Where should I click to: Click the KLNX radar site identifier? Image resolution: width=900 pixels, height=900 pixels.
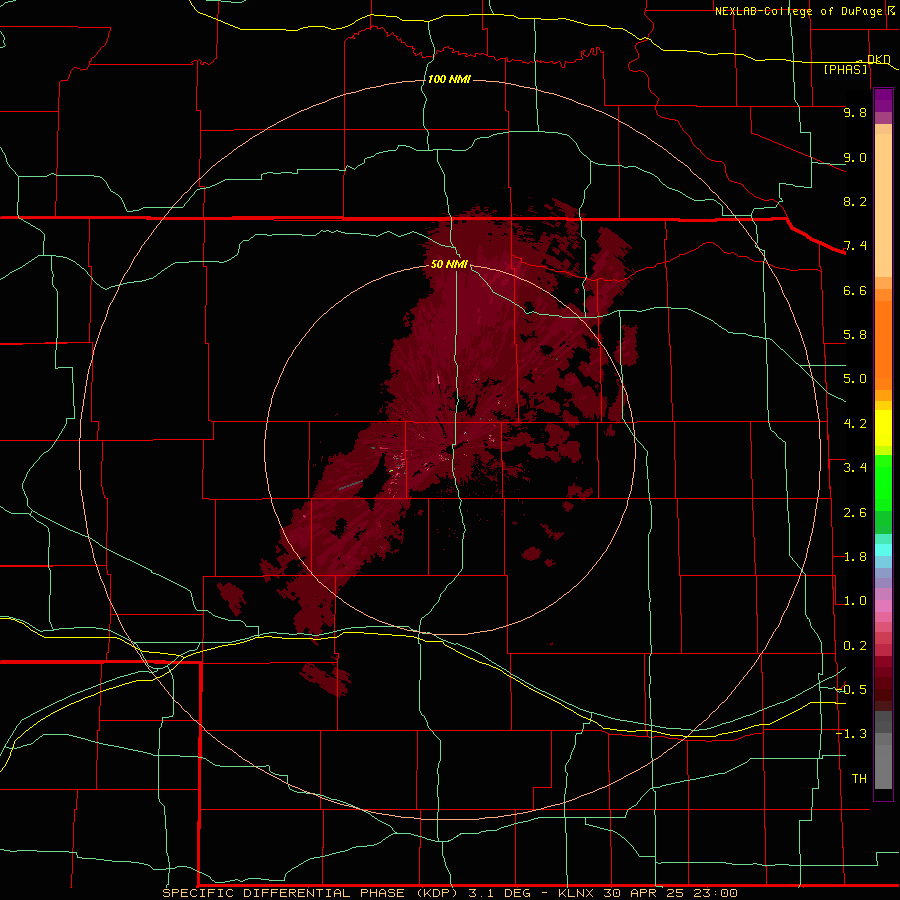(x=576, y=893)
